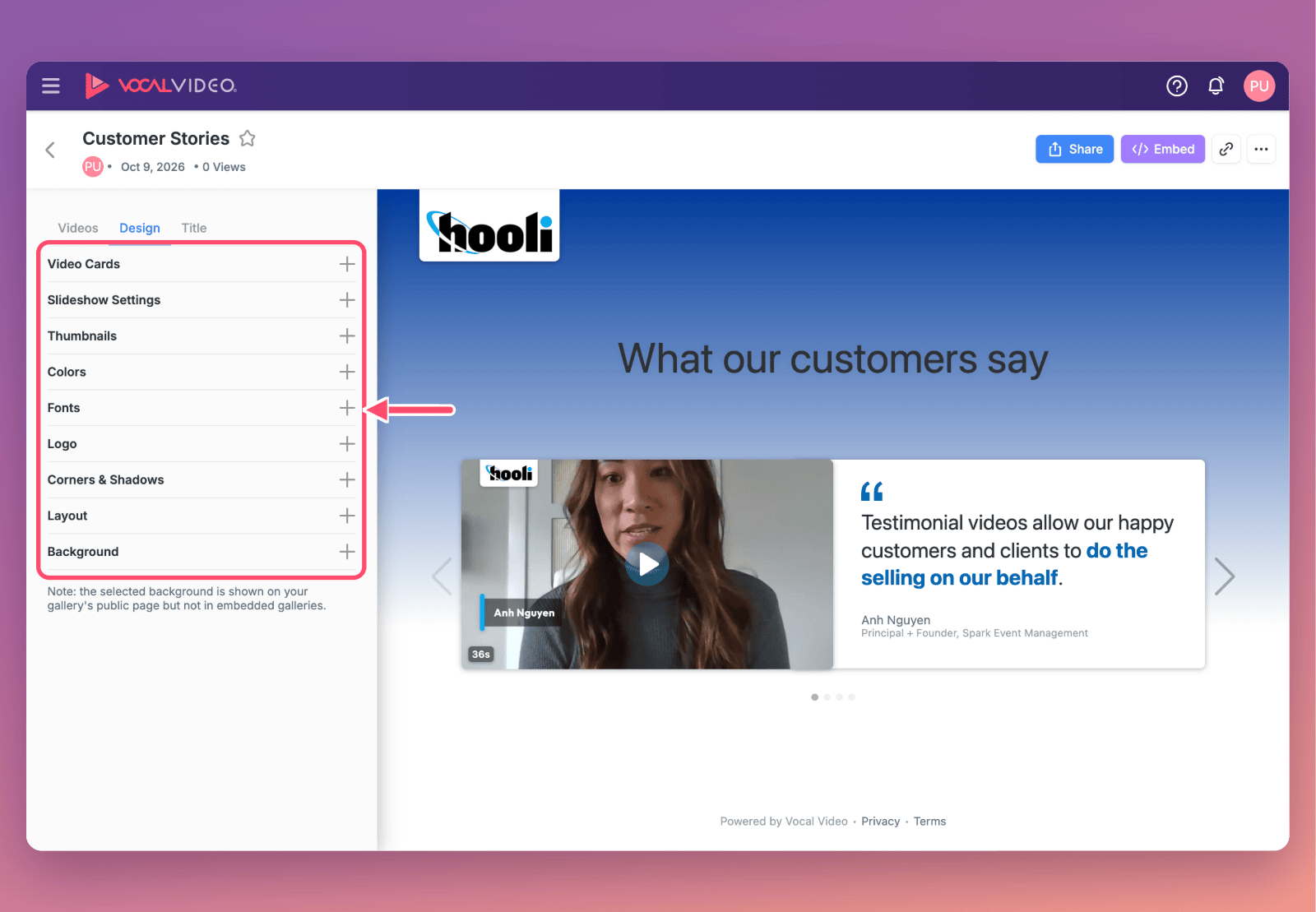Screen dimensions: 1316x912
Task: Expand the Background section
Action: click(202, 552)
